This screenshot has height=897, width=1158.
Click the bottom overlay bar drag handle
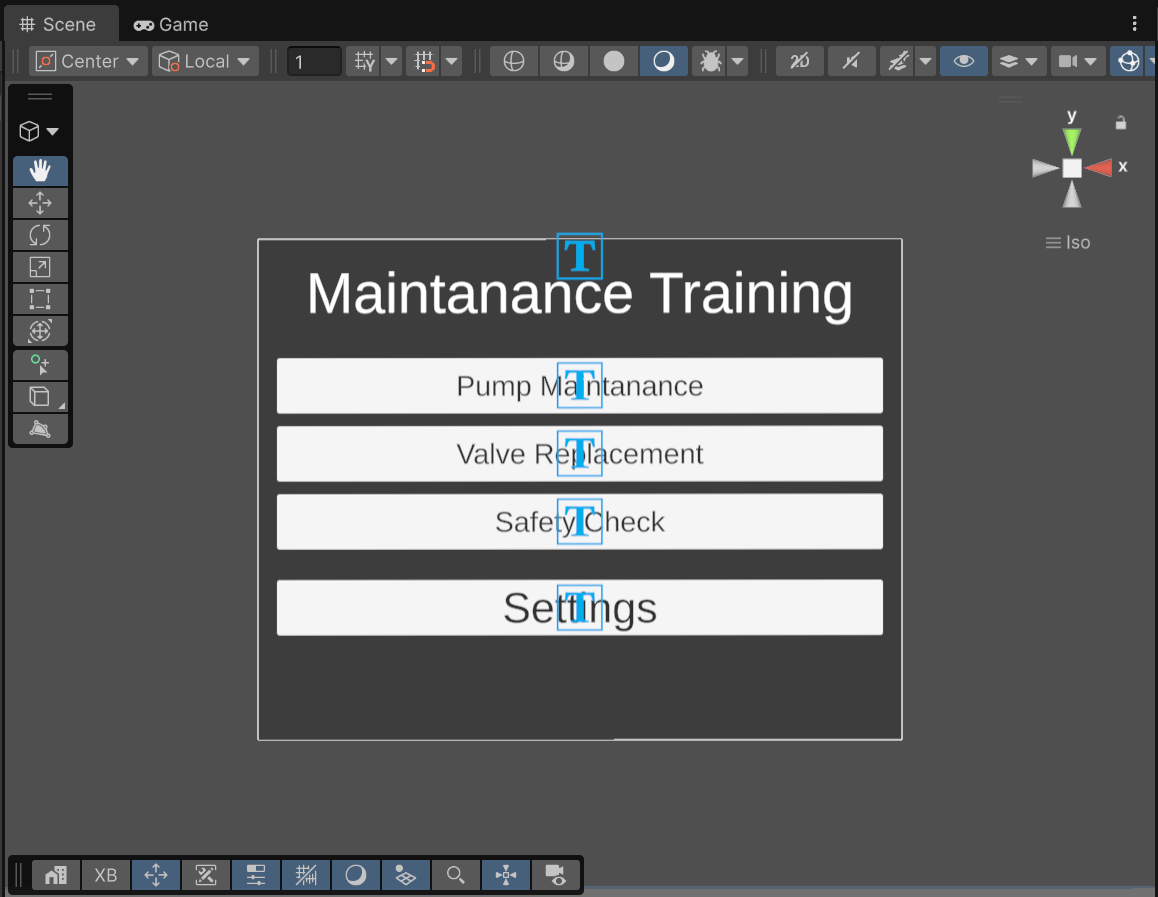pyautogui.click(x=18, y=875)
